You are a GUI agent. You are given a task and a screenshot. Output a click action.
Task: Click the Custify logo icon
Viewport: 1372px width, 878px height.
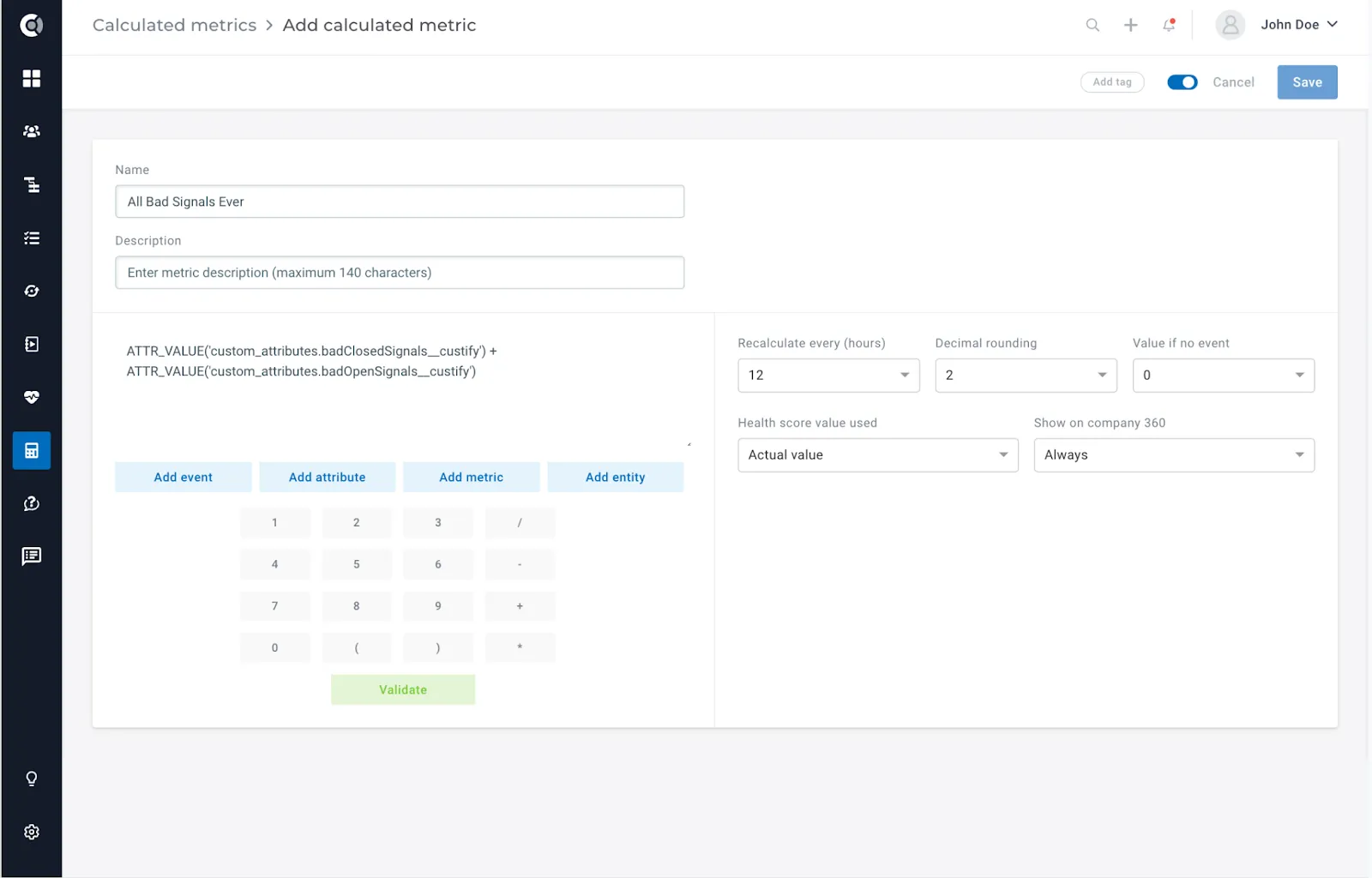(x=32, y=26)
